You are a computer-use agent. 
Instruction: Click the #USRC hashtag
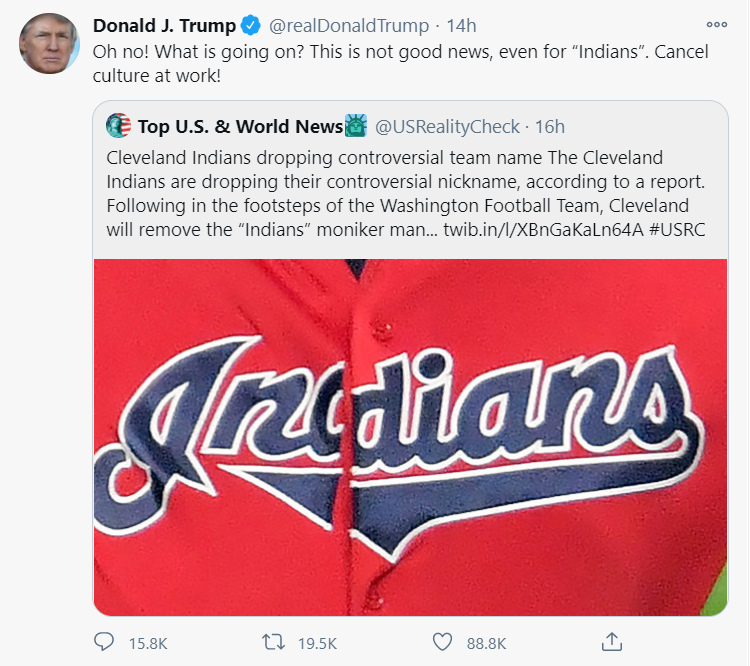pyautogui.click(x=677, y=230)
